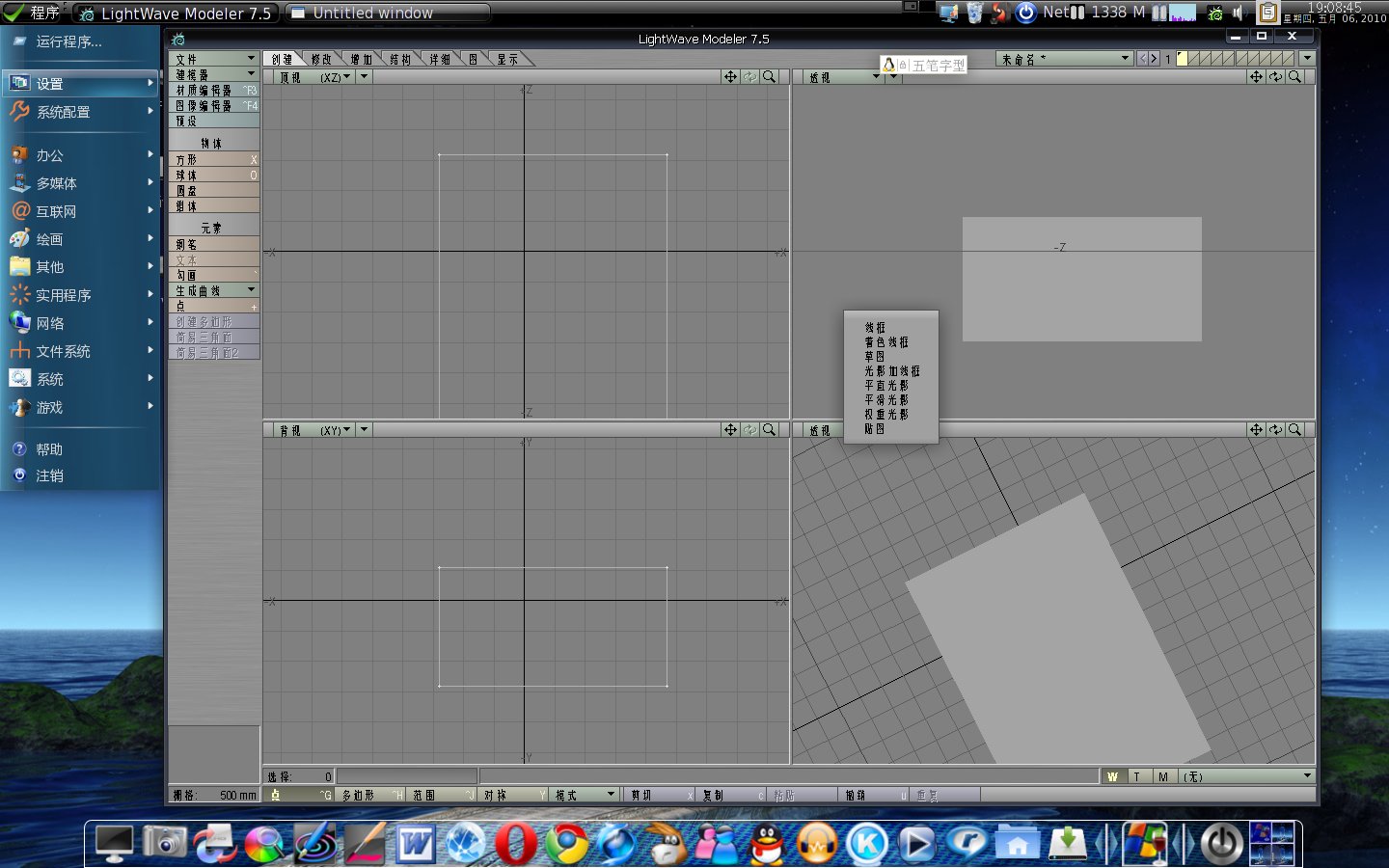Switch to the 显示 tab
Viewport: 1389px width, 868px height.
pos(508,59)
